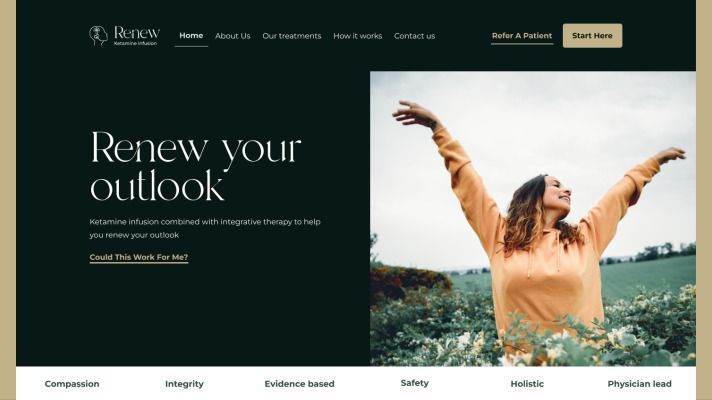Select the Holistic value label

(527, 384)
